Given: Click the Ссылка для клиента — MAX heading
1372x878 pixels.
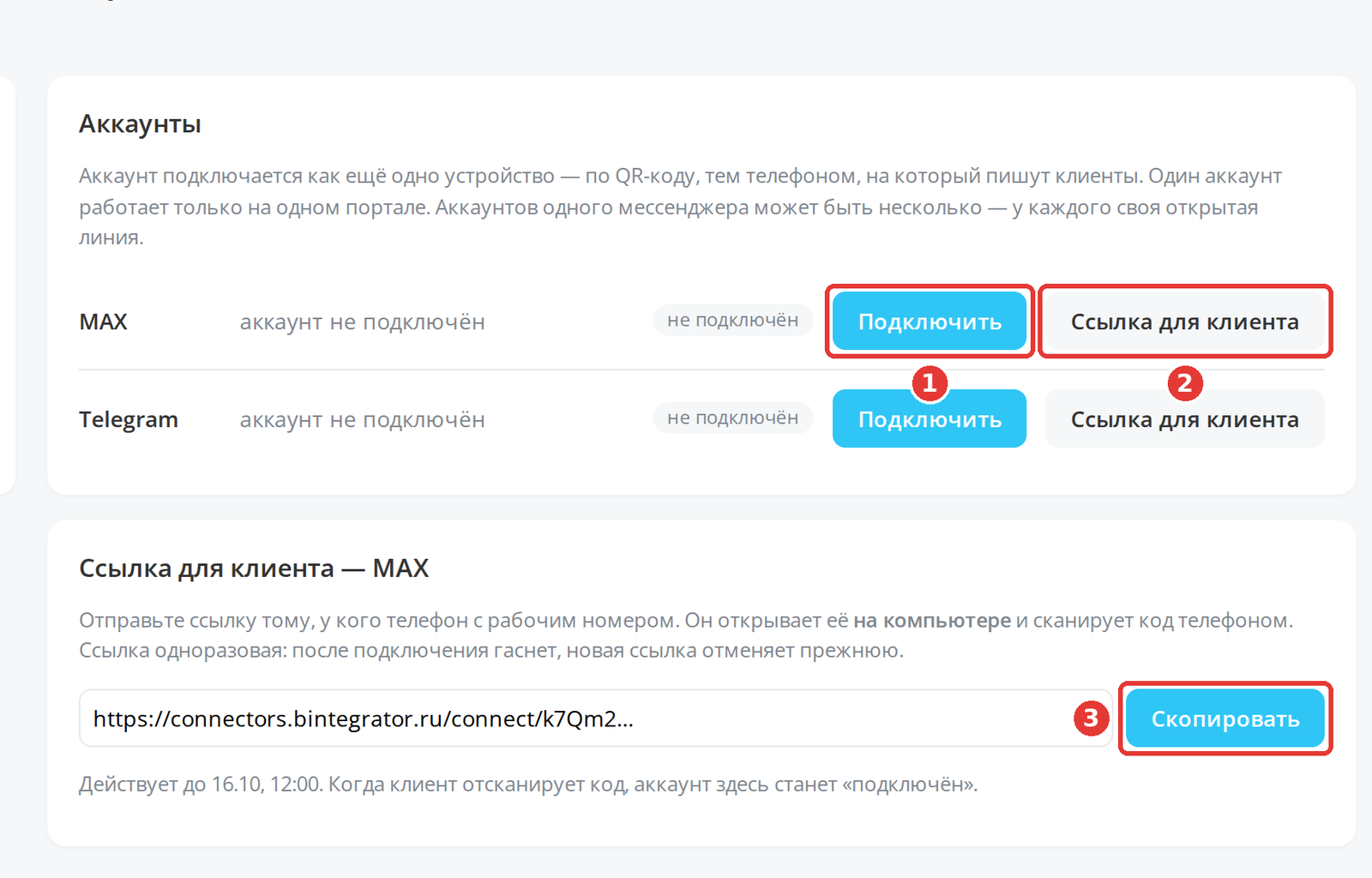Looking at the screenshot, I should 254,568.
